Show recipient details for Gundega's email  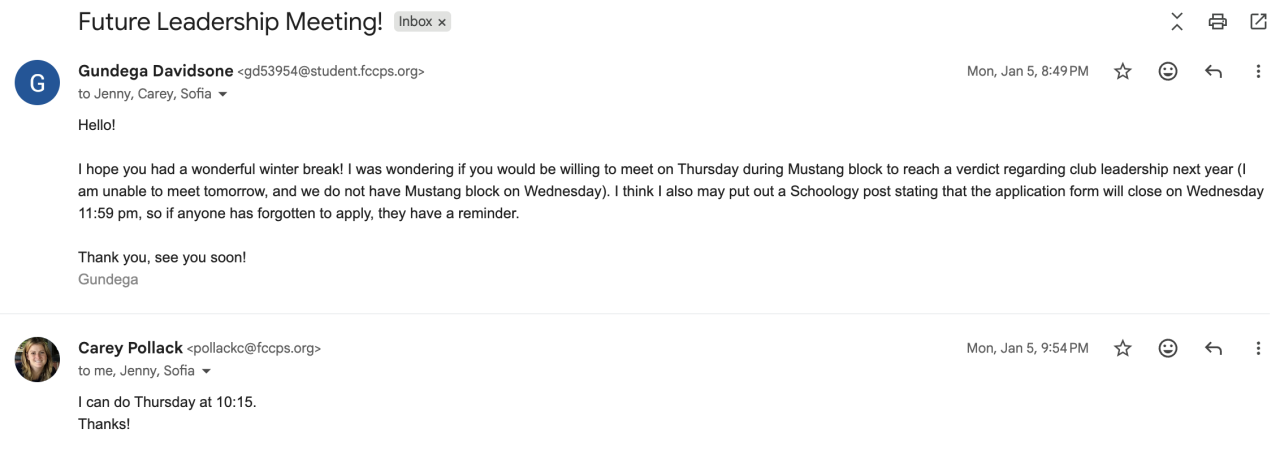tap(222, 95)
